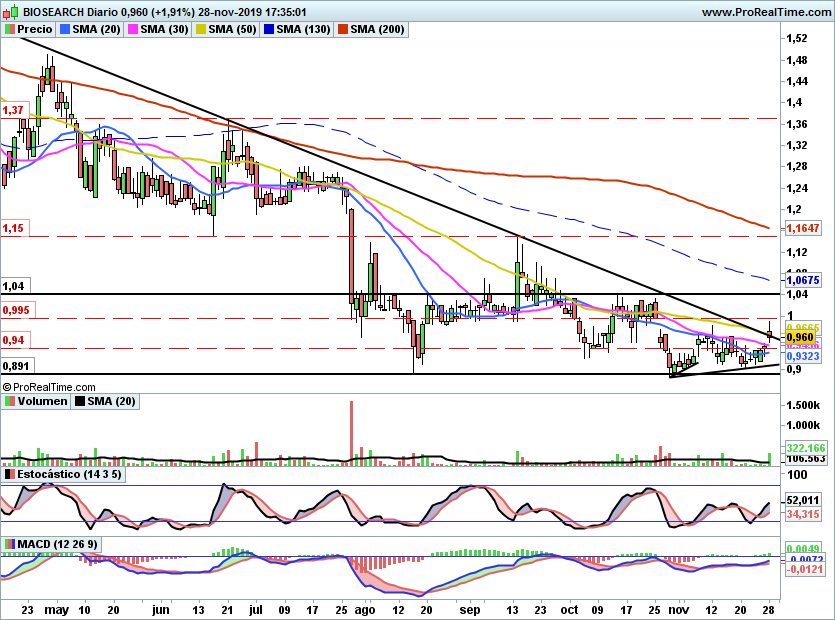Click the 0,995 red level label
Viewport: 835px width, 620px height.
pos(16,310)
